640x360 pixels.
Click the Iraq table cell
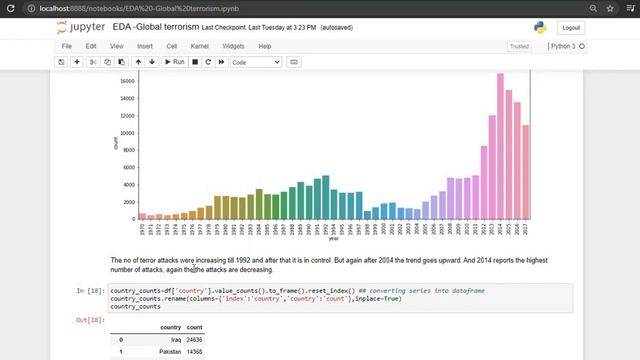(x=176, y=340)
